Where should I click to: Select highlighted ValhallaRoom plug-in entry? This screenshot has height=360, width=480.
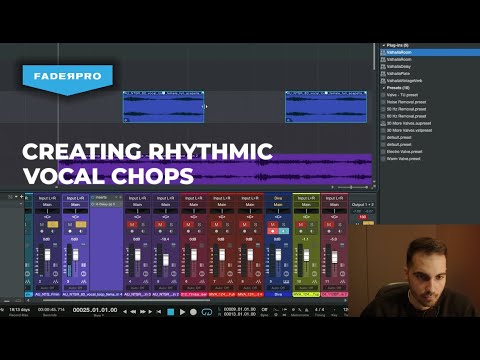[430, 52]
